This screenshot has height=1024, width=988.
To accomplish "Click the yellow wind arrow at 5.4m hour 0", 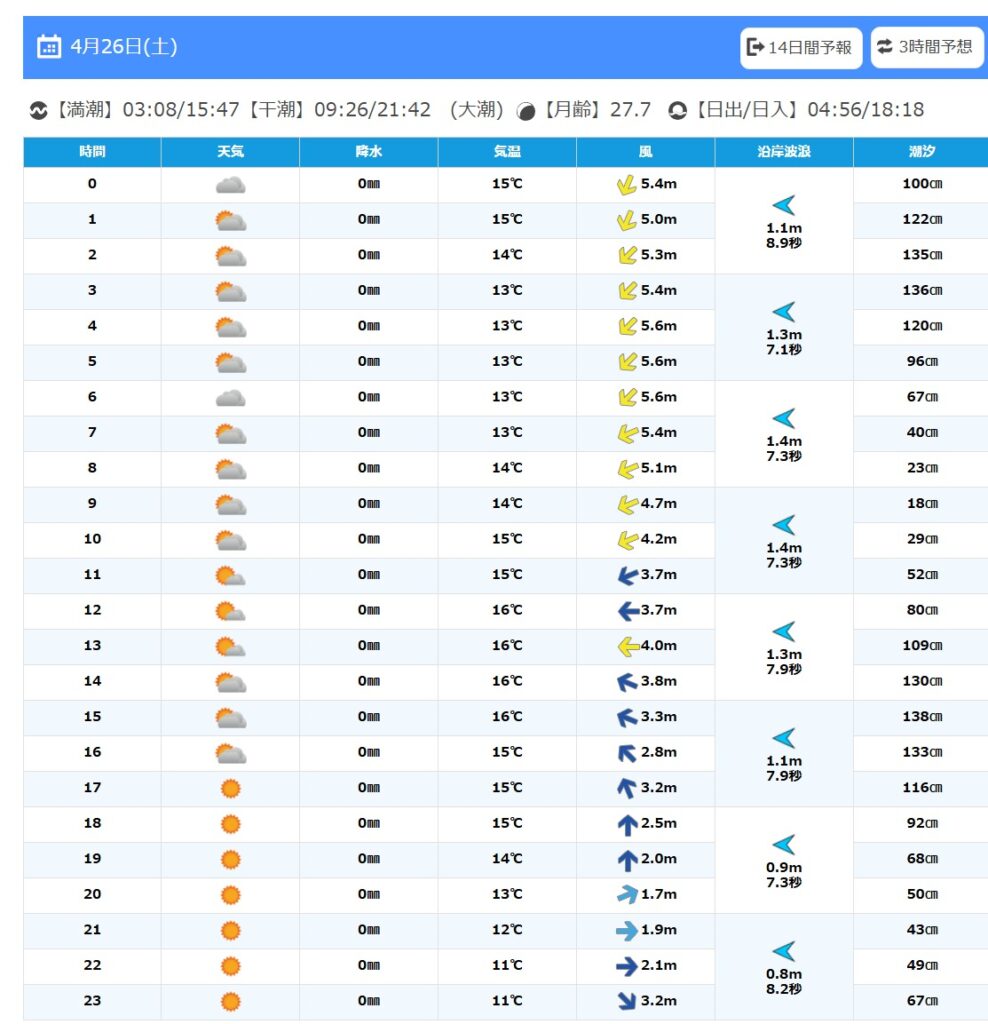I will click(627, 185).
